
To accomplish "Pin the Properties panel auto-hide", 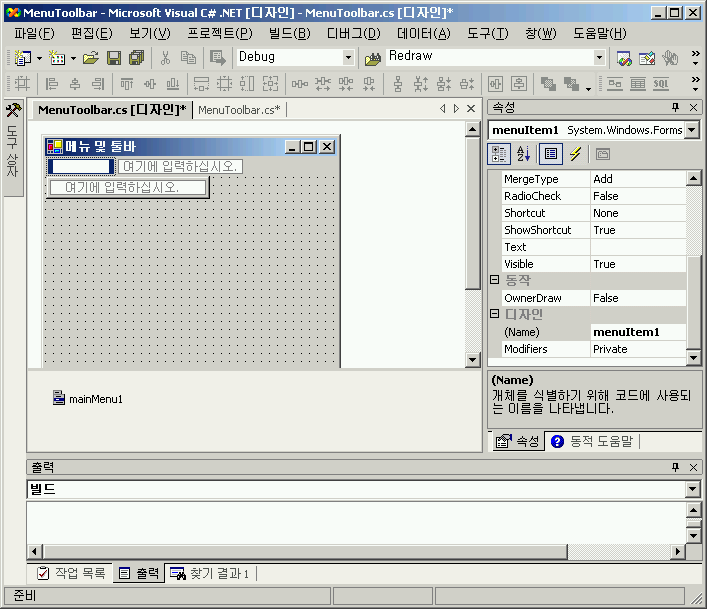I will (674, 107).
